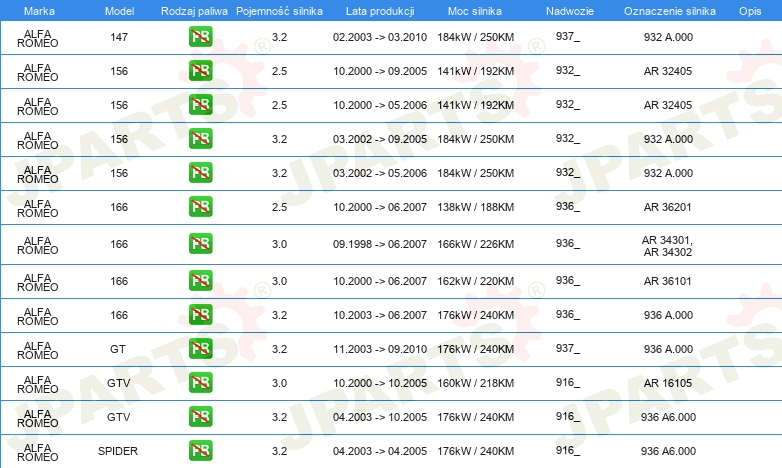Select production dates '10.2000 -> 05.2006'
This screenshot has width=782, height=468.
(380, 105)
